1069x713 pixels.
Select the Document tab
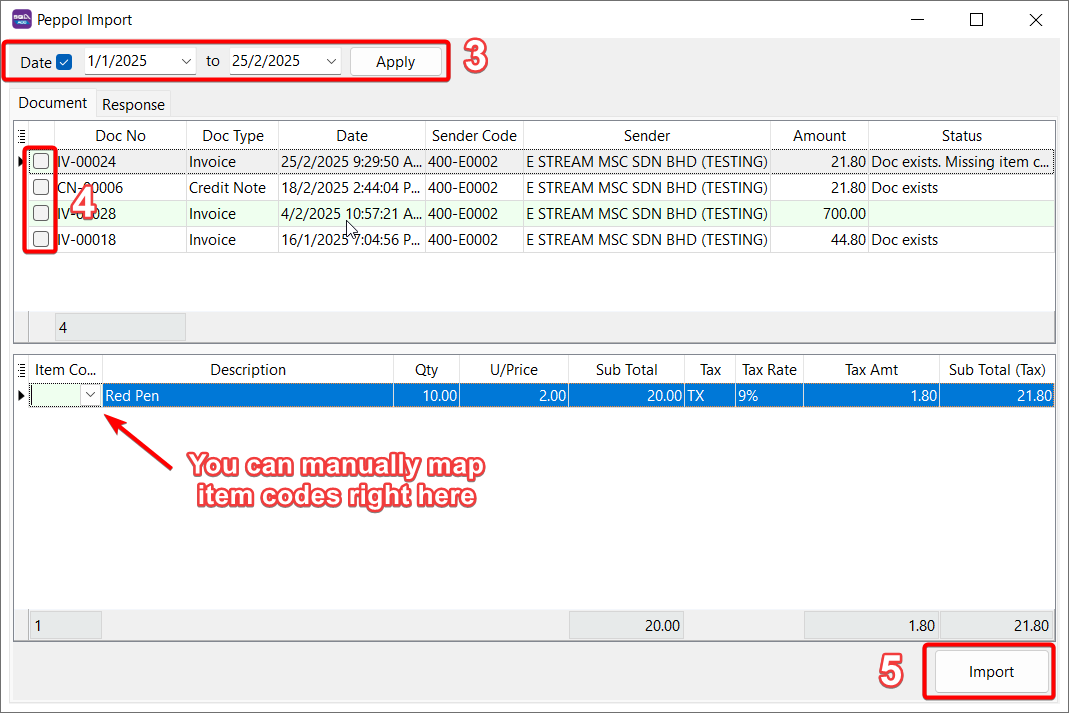[53, 103]
